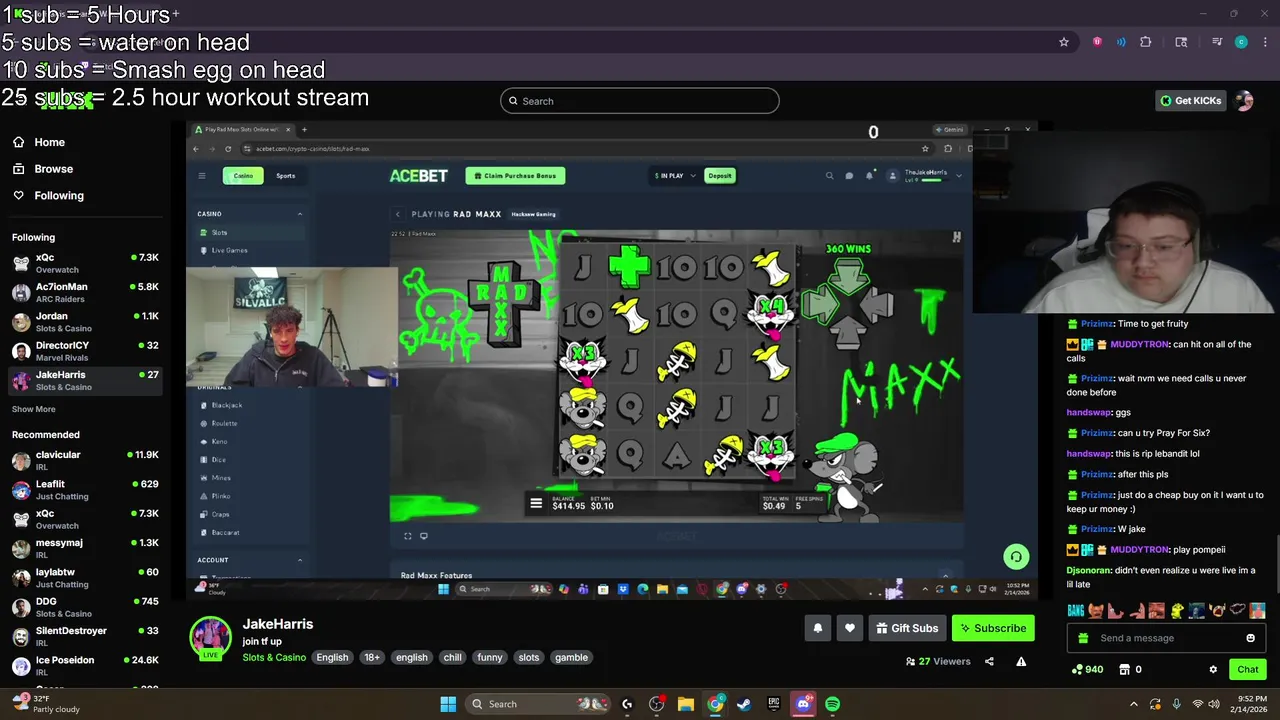Insert the BANG emote from quick emotes
The image size is (1280, 720).
coord(1076,610)
